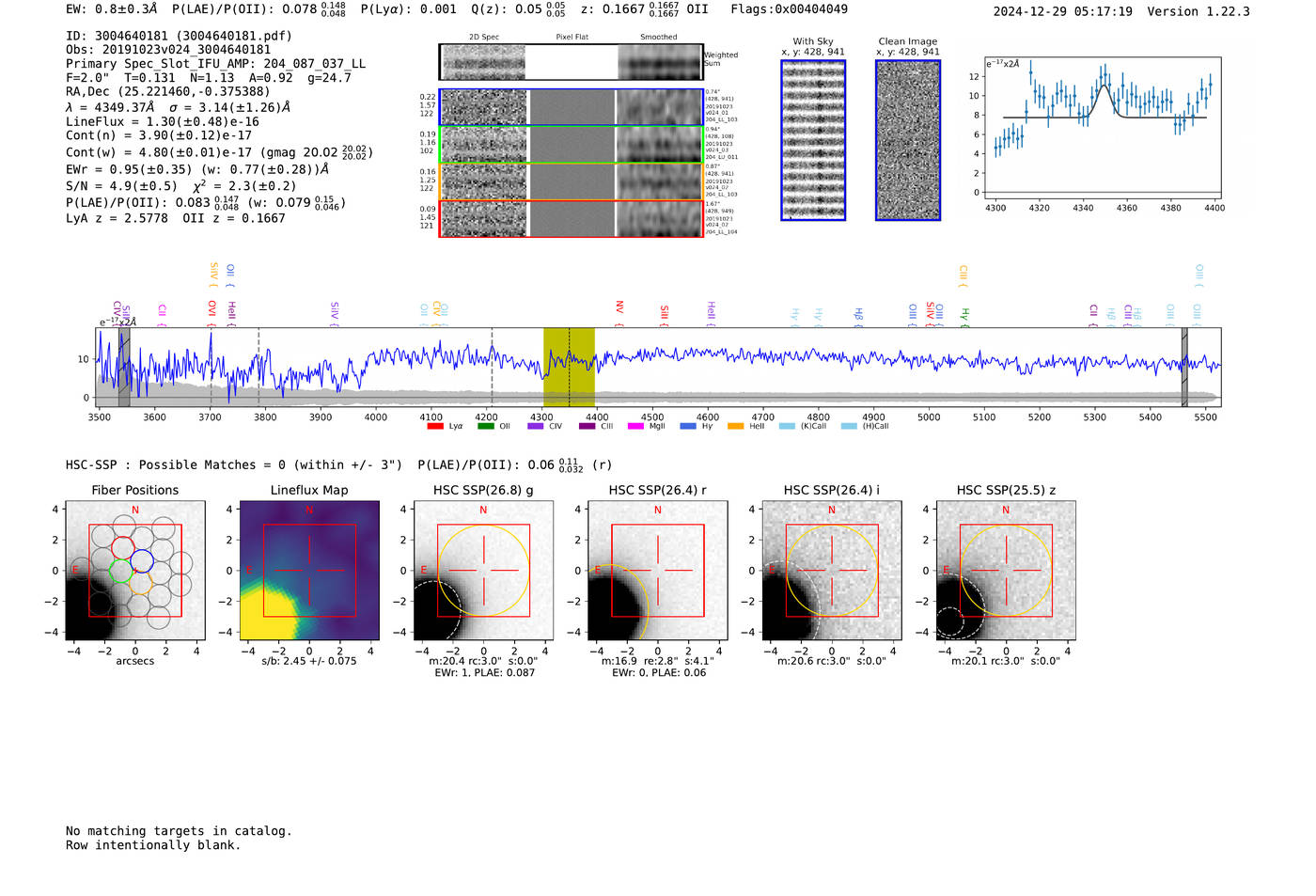Open the HSC SSP(26.4) i cutout

832,571
